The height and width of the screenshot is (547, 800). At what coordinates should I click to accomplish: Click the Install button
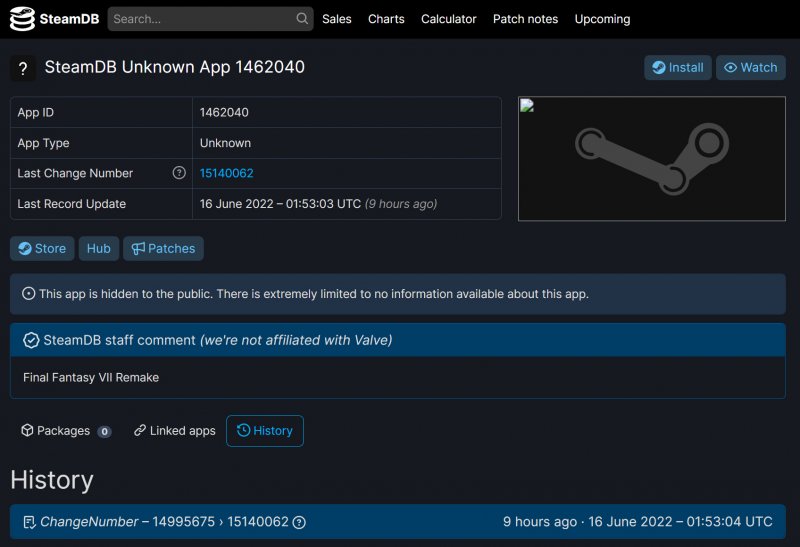click(x=678, y=67)
